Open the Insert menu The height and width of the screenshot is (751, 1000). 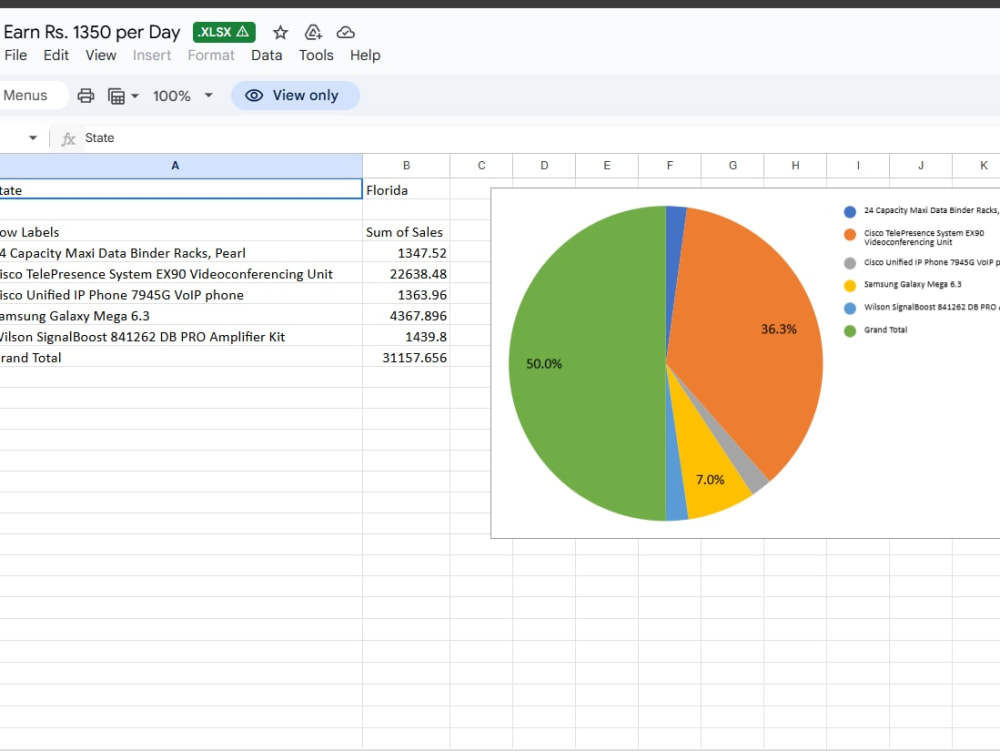[x=152, y=55]
